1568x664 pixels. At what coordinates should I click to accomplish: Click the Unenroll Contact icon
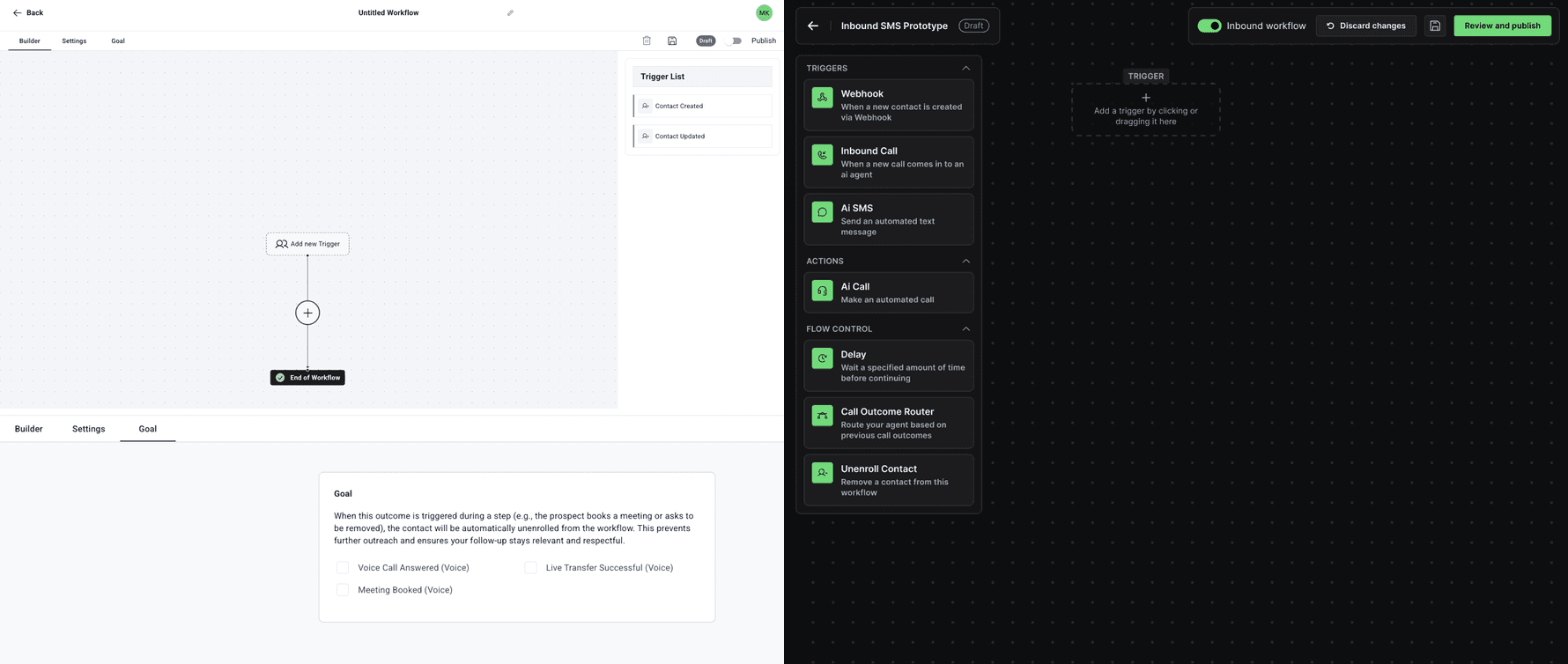pyautogui.click(x=822, y=473)
